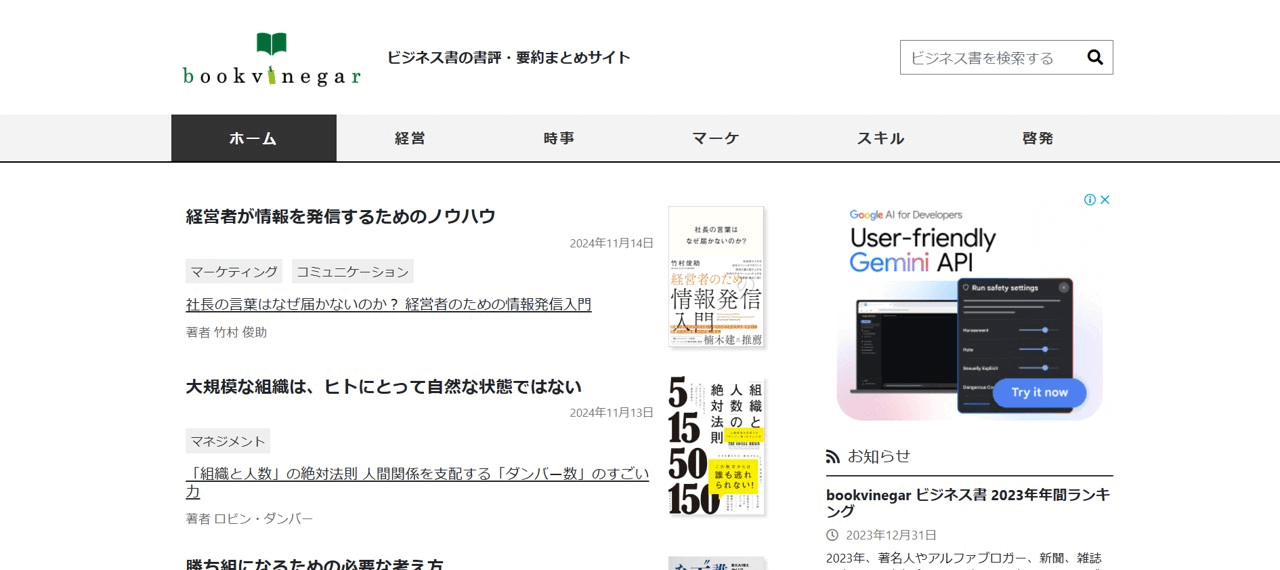Click site tagline ビジネス書の書評・要約まとめサイト
This screenshot has width=1280, height=570.
pyautogui.click(x=509, y=57)
